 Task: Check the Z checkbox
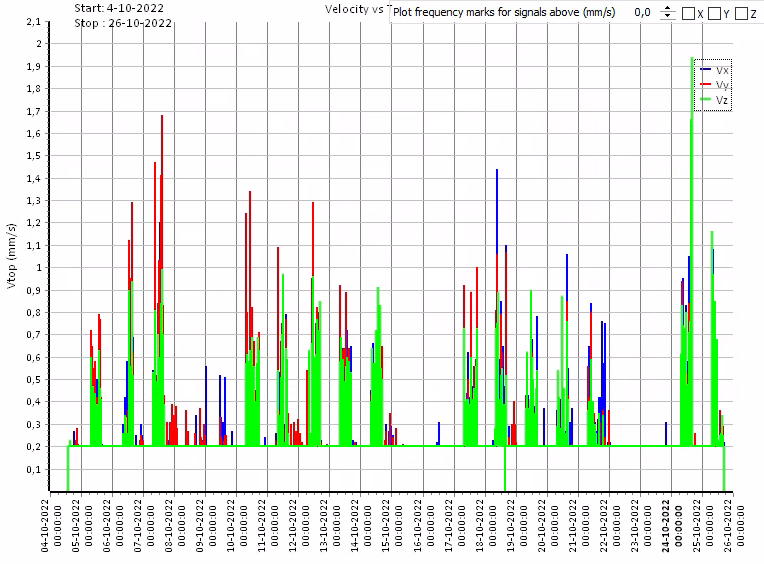[x=741, y=13]
